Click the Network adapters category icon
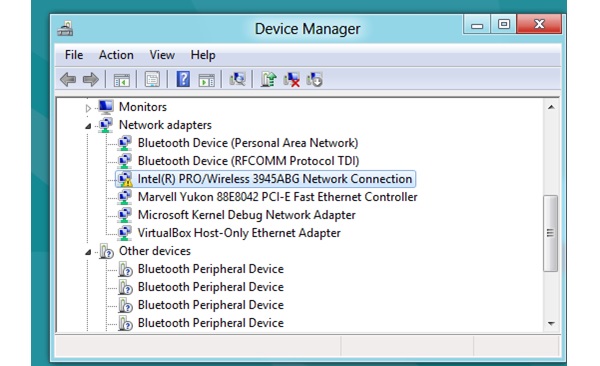The height and width of the screenshot is (366, 600). pos(106,125)
